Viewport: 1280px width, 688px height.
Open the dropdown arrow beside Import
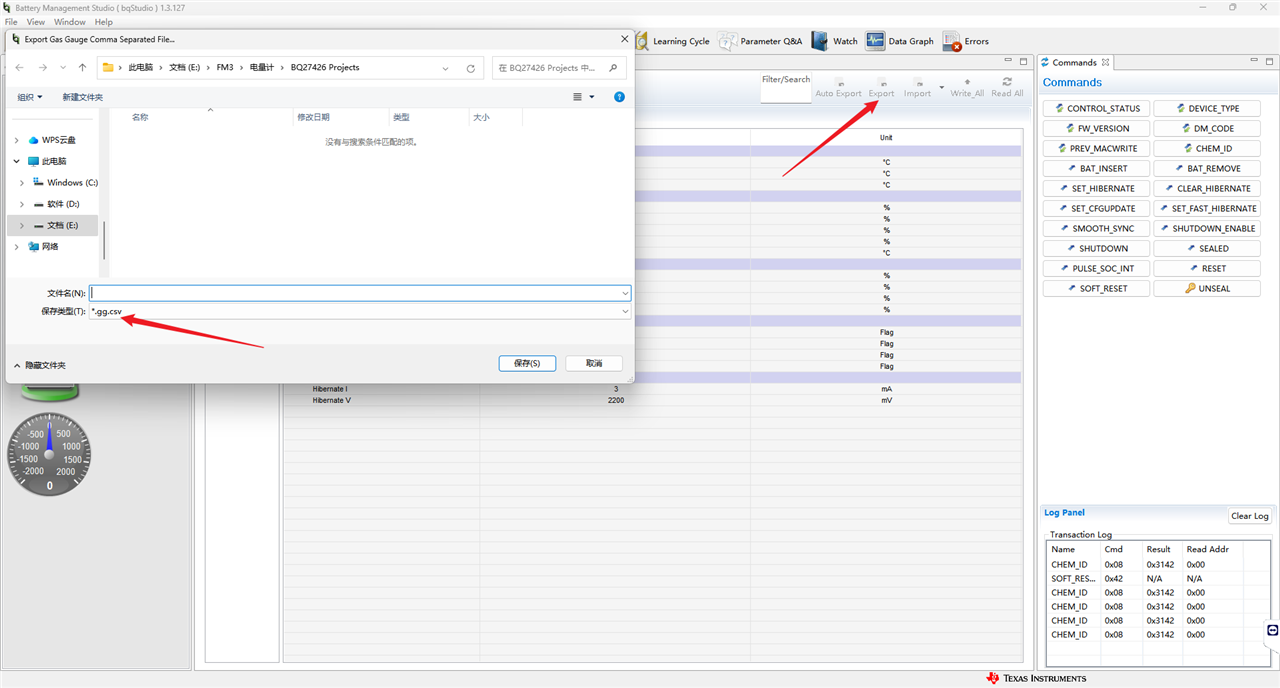pos(941,89)
